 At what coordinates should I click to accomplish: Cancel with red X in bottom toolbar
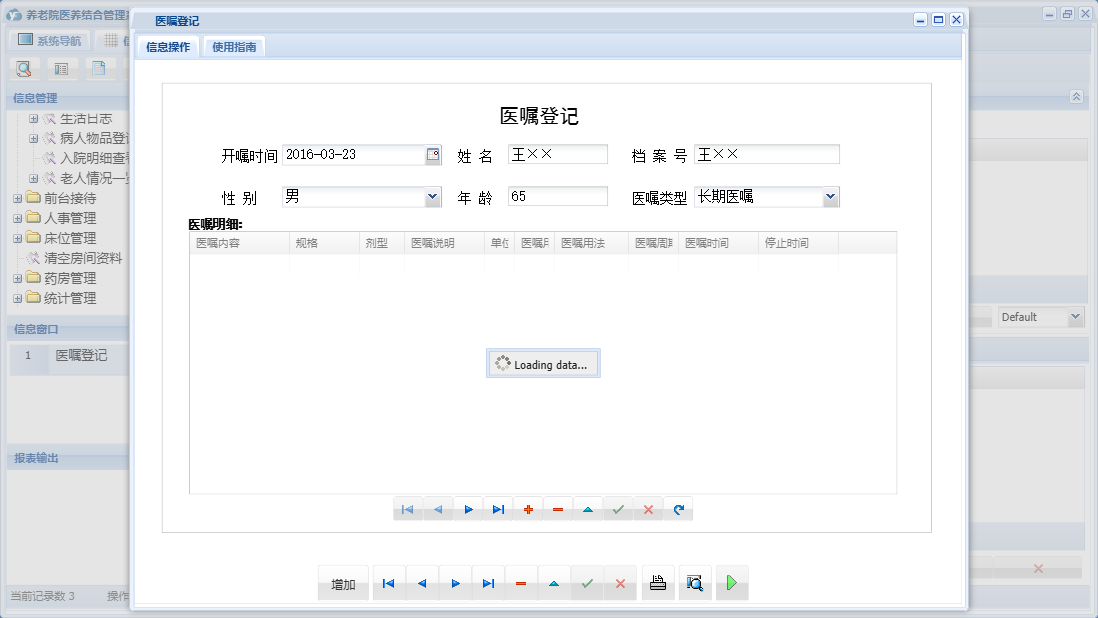tap(620, 584)
